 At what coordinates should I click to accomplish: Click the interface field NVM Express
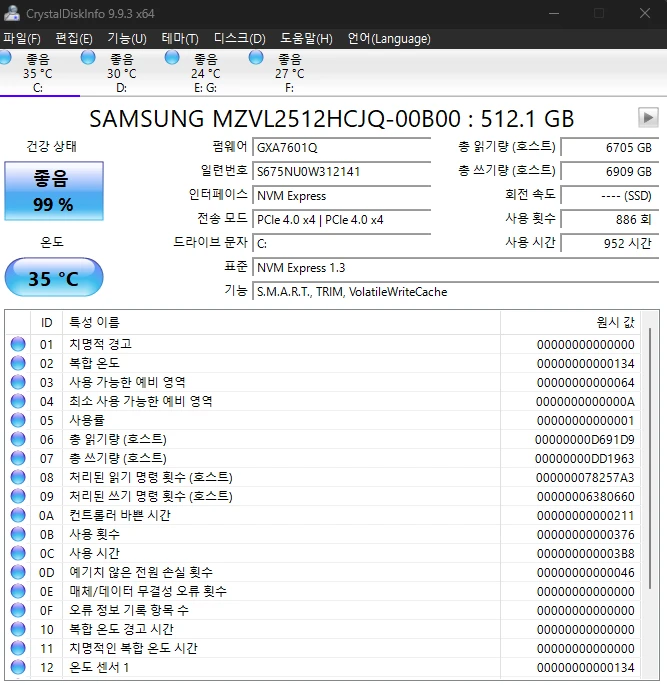point(342,195)
